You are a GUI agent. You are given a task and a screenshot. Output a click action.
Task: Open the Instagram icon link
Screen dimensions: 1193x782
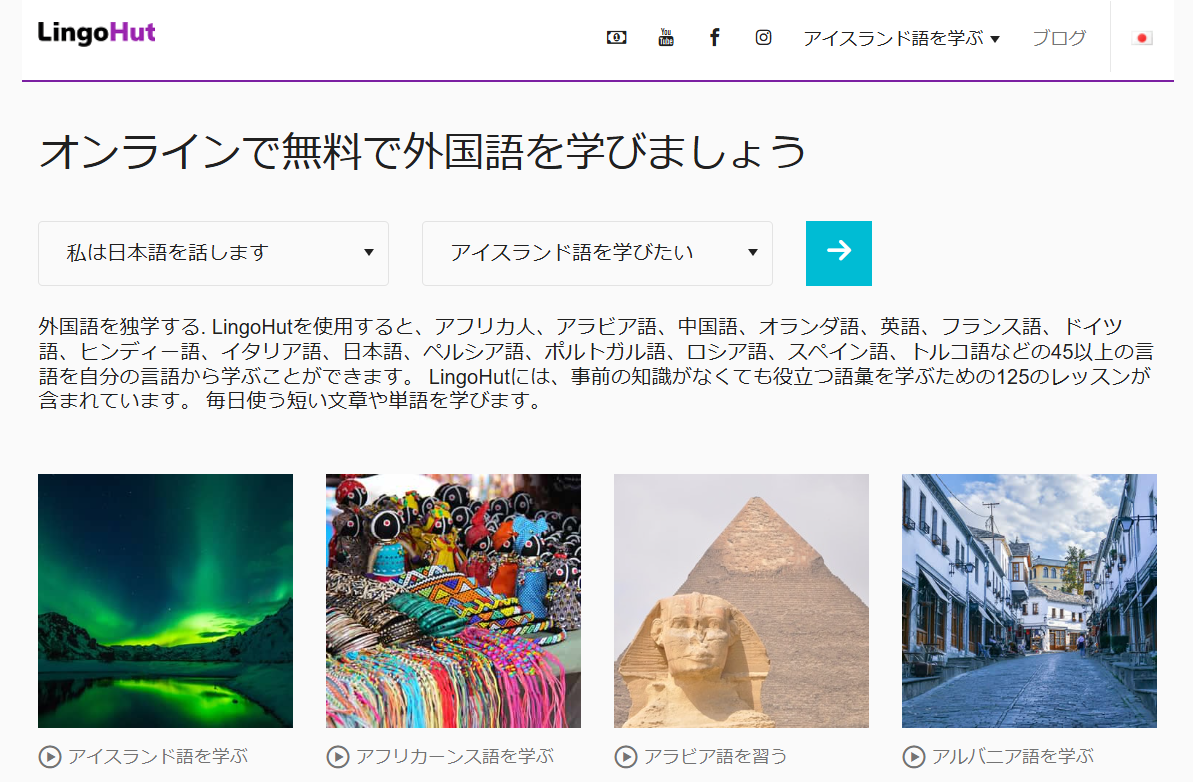point(763,37)
